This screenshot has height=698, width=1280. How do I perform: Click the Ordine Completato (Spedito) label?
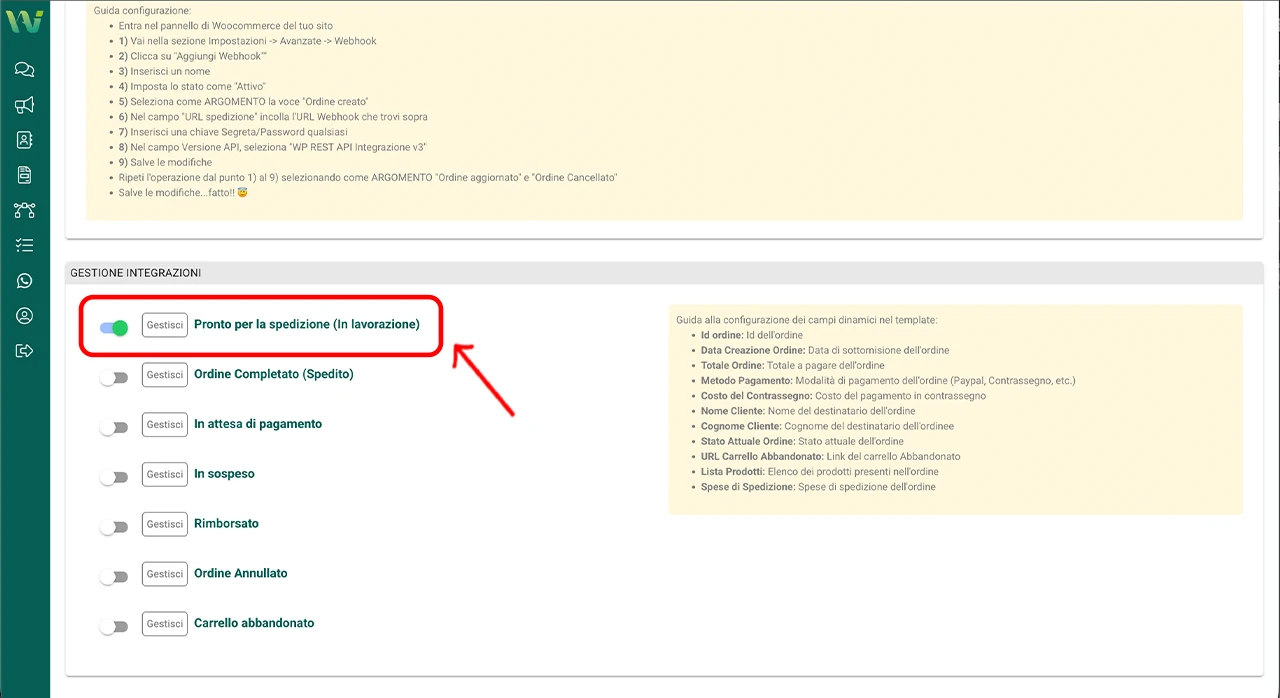pos(273,374)
